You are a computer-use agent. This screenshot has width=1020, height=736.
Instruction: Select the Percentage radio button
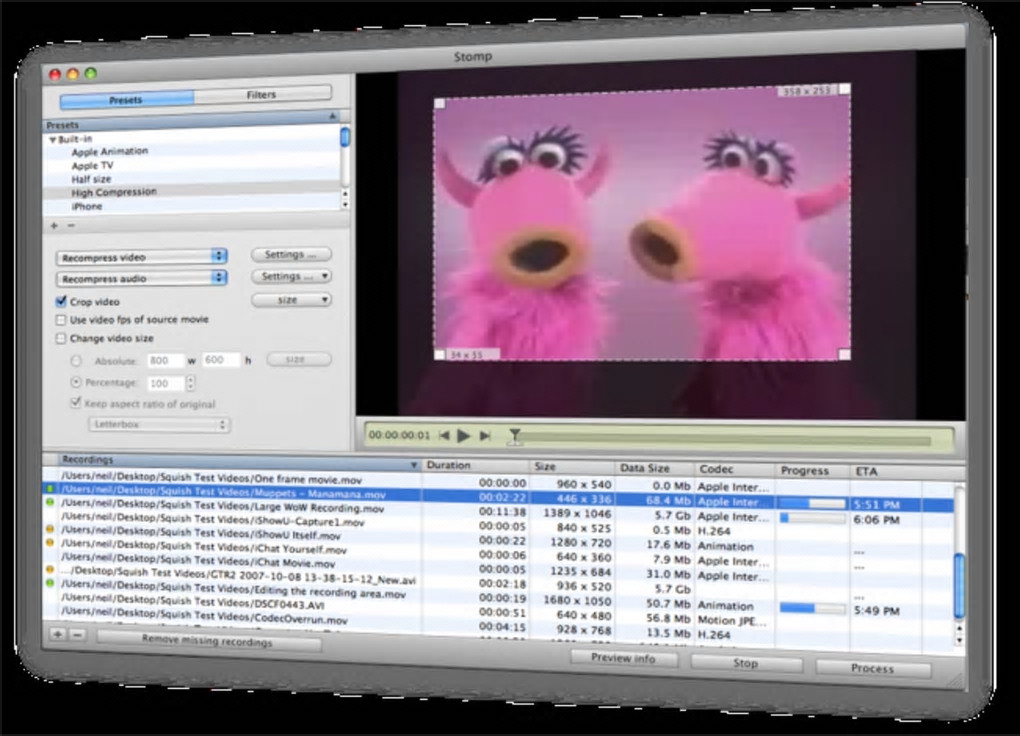click(75, 382)
